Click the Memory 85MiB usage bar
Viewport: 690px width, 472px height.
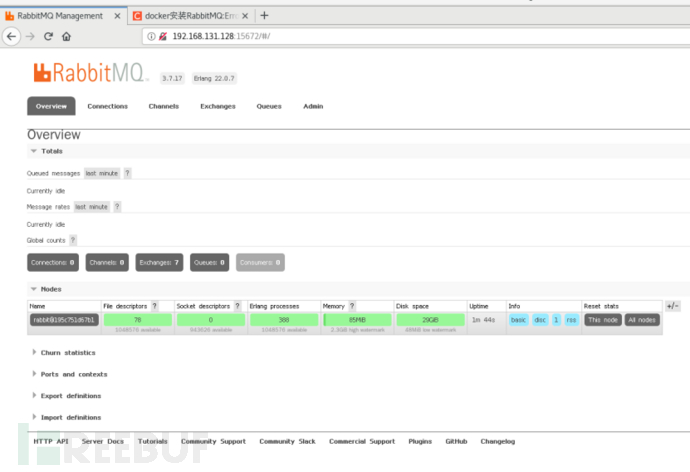tap(357, 320)
